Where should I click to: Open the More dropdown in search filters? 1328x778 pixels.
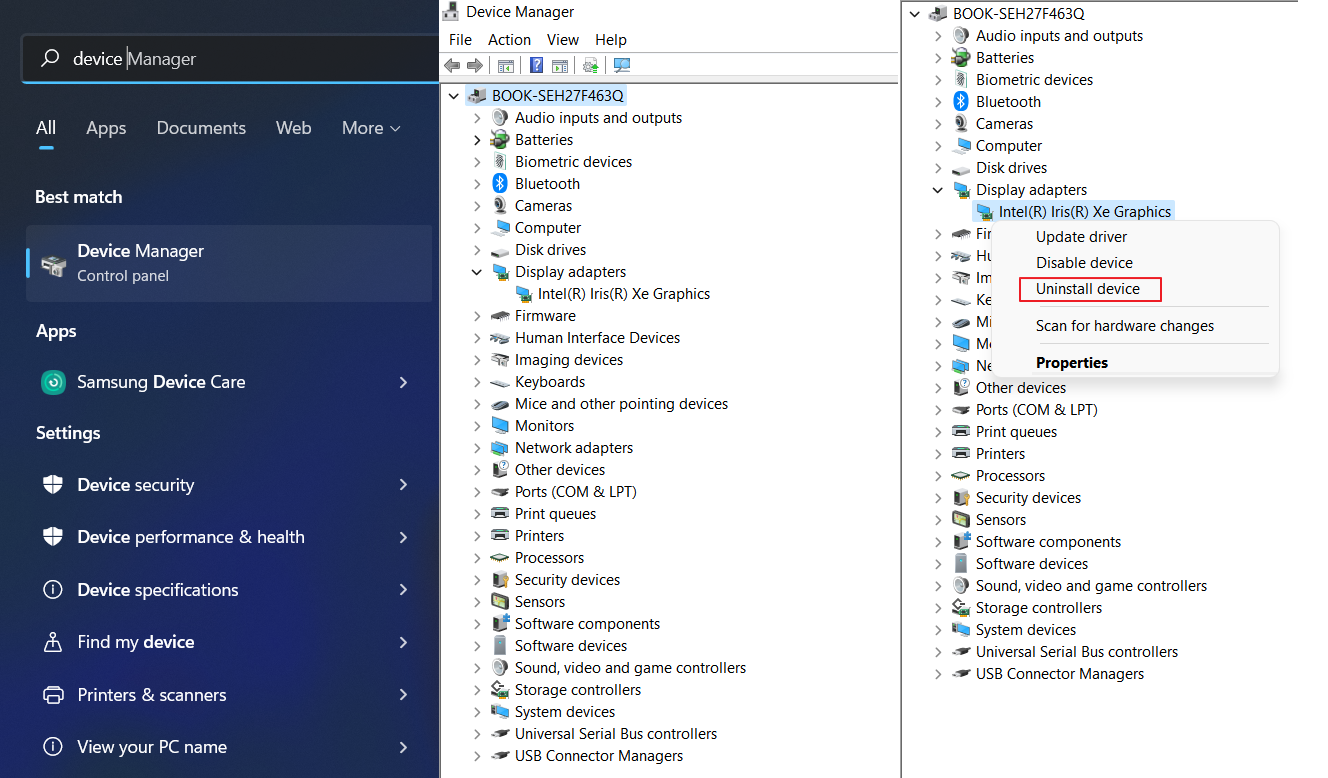point(371,128)
